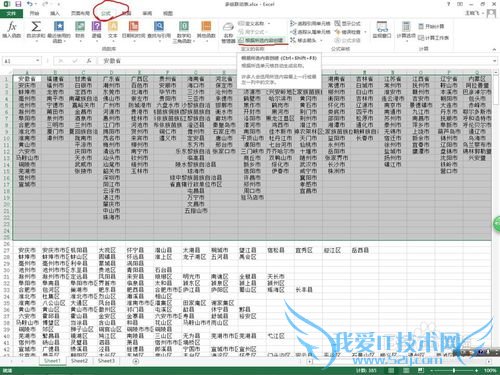
Task: Switch to Page Break Preview in status bar
Action: click(421, 371)
